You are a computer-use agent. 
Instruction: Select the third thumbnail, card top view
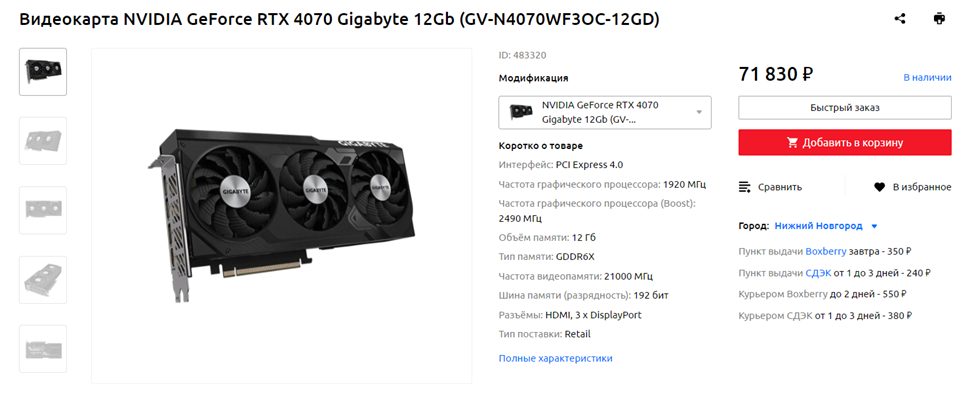(43, 210)
